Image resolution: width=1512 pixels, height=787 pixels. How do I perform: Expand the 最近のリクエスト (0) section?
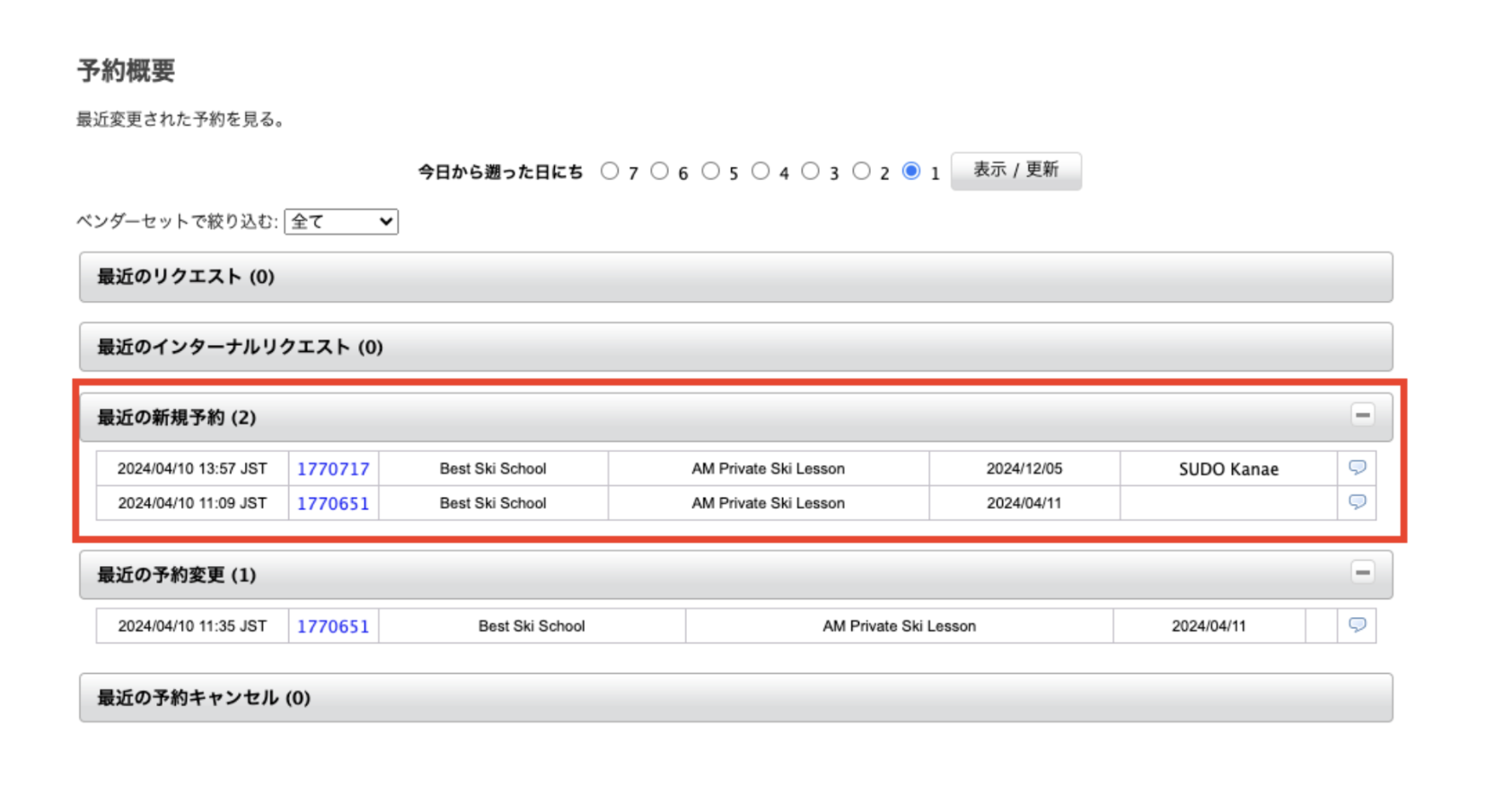point(735,277)
